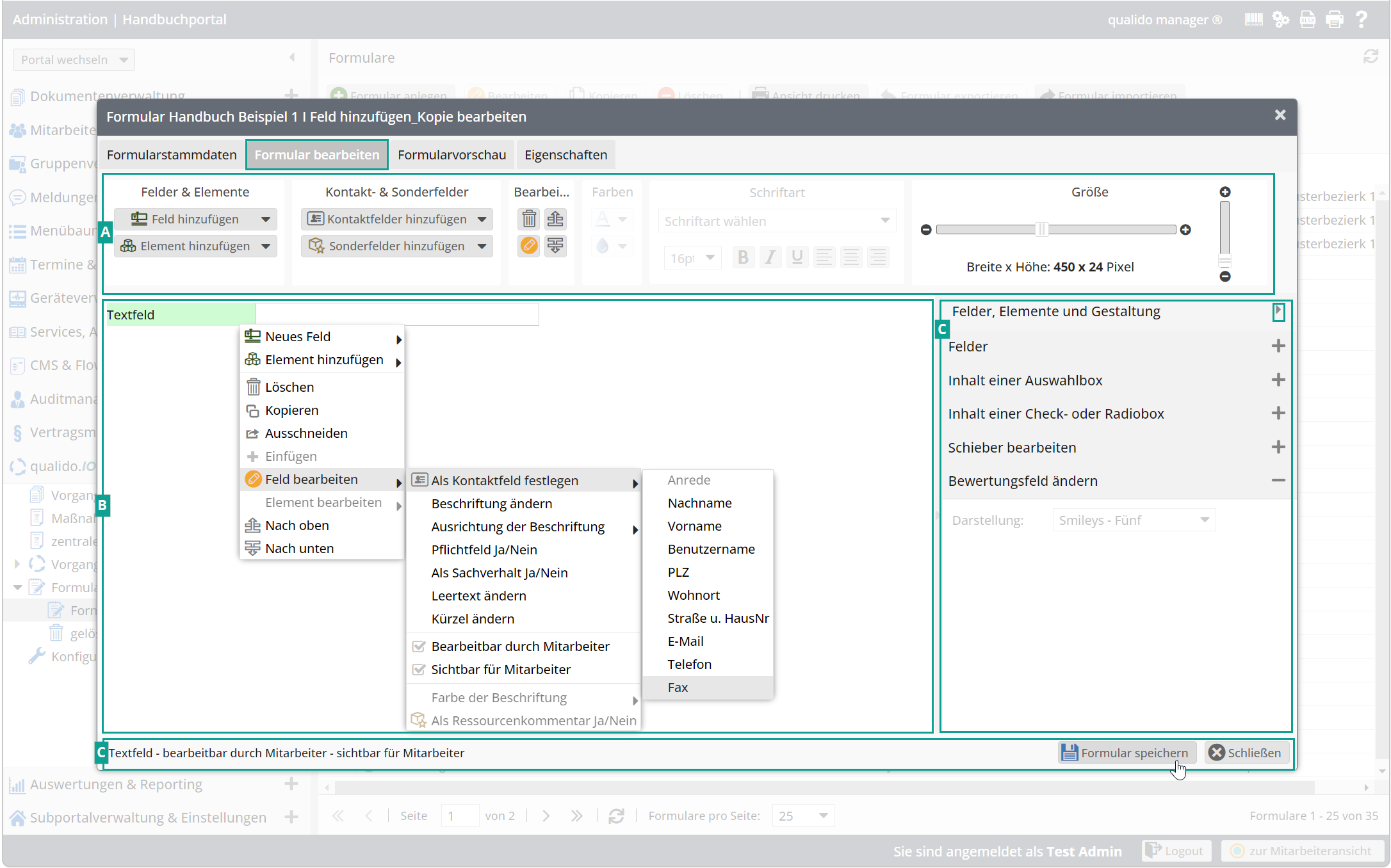Viewport: 1391px width, 868px height.
Task: Choose Nach unten in context menu
Action: pyautogui.click(x=322, y=549)
